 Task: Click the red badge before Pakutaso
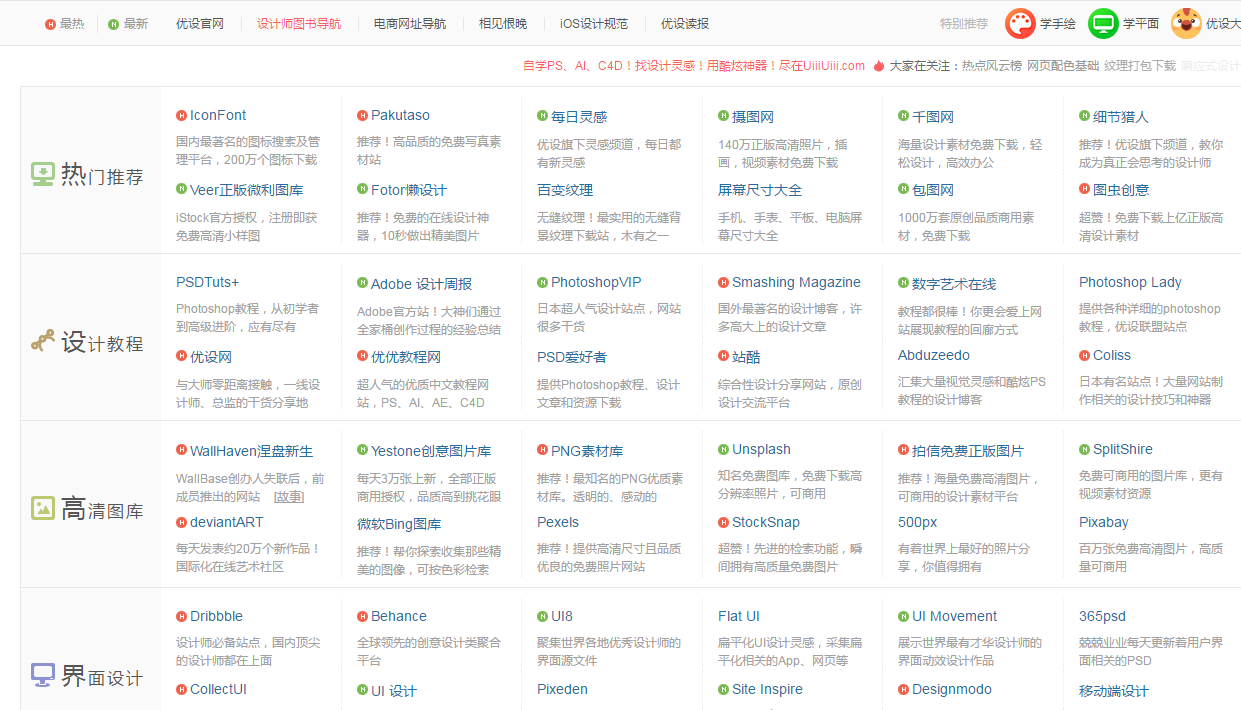point(362,115)
